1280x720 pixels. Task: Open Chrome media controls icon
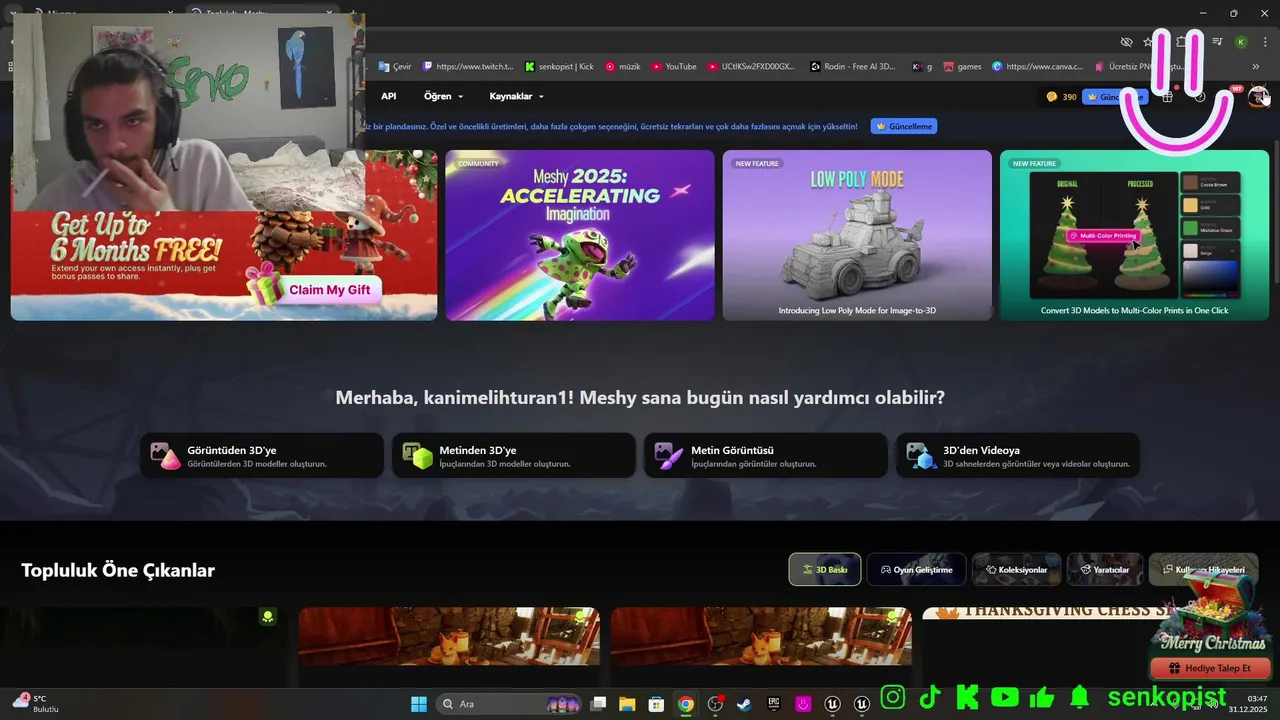coord(1217,42)
